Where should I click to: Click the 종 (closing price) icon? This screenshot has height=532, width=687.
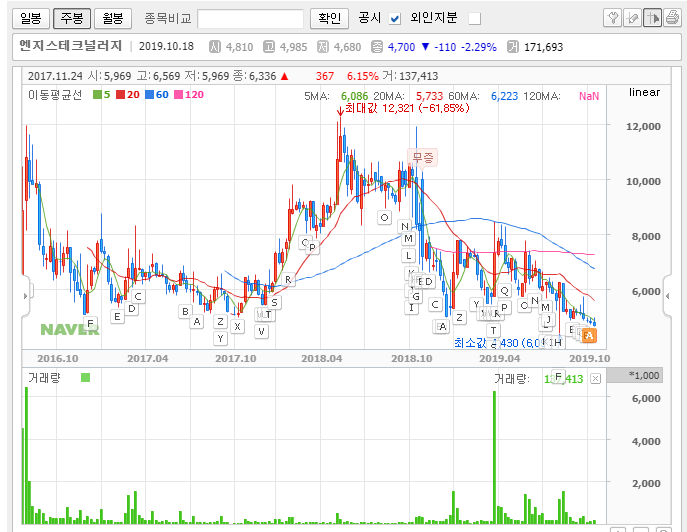coord(377,46)
